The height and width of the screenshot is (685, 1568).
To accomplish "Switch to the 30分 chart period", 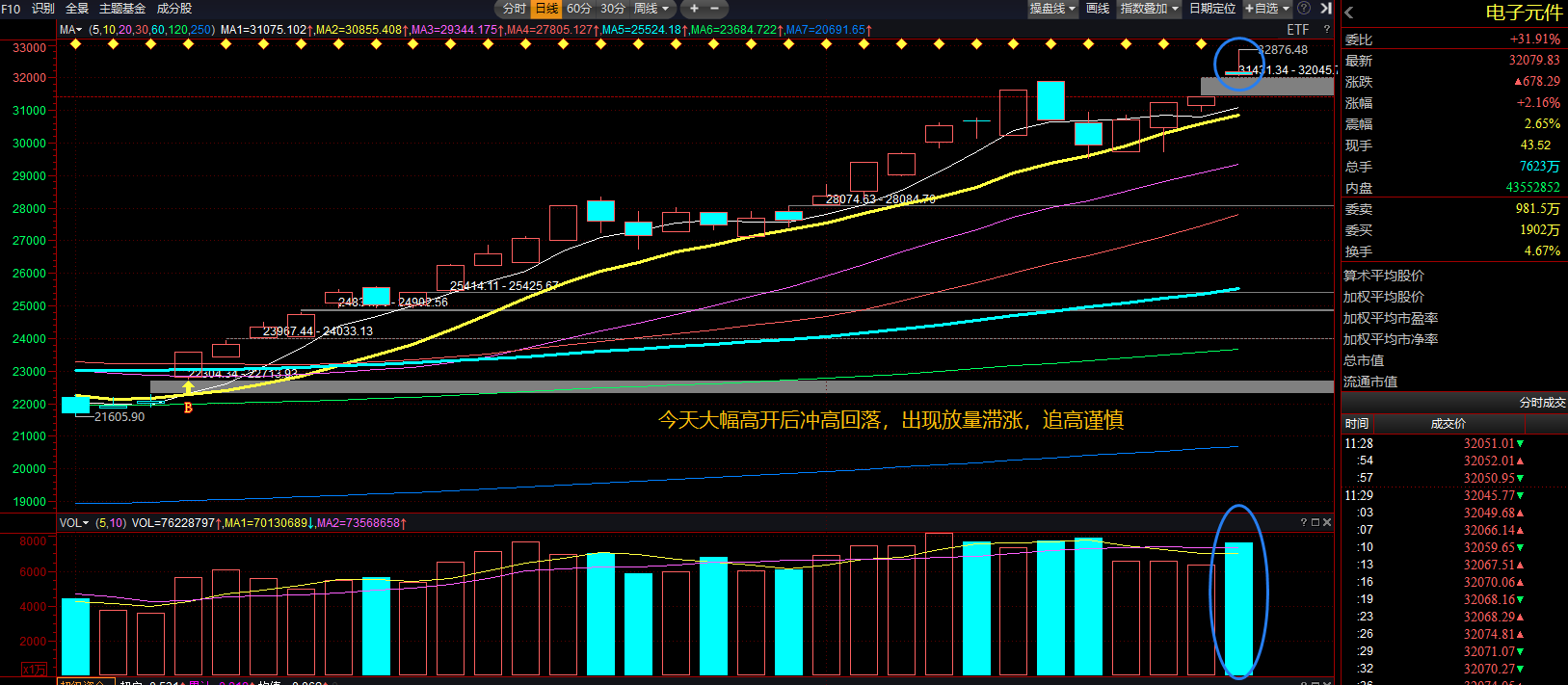I will tap(613, 9).
